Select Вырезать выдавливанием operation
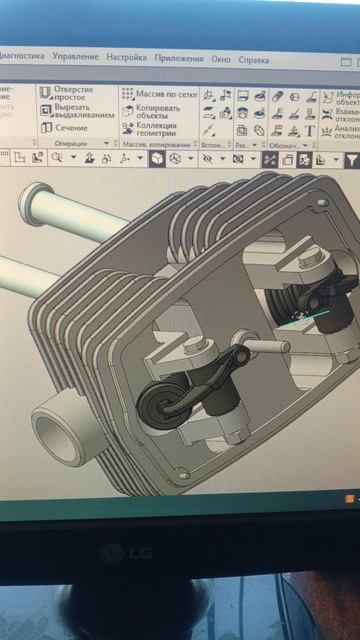Viewport: 360px width, 640px height. [x=77, y=111]
